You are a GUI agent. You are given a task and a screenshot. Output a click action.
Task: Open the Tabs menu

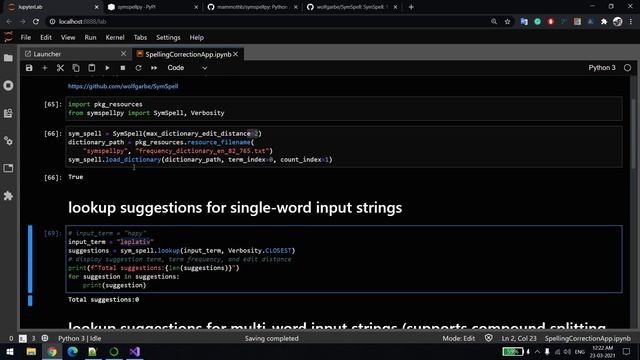click(x=140, y=38)
